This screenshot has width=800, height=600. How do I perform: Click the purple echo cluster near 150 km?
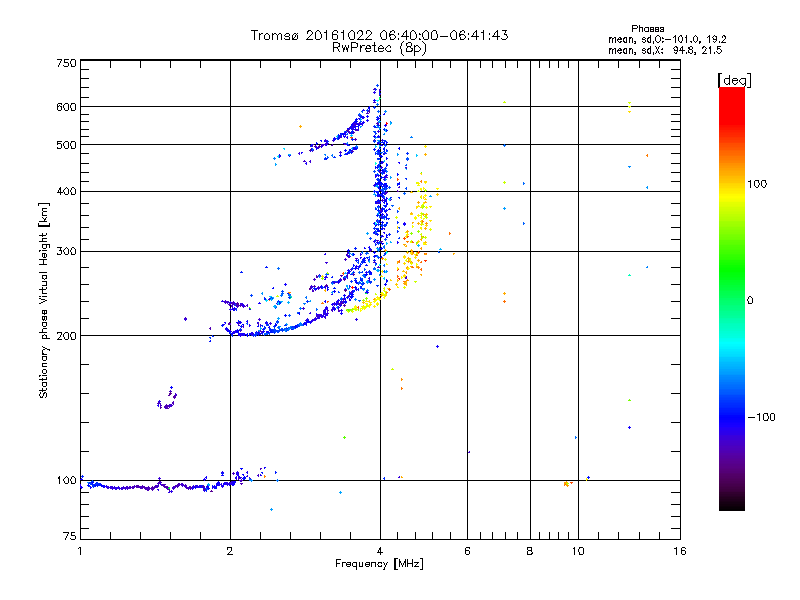pos(167,399)
